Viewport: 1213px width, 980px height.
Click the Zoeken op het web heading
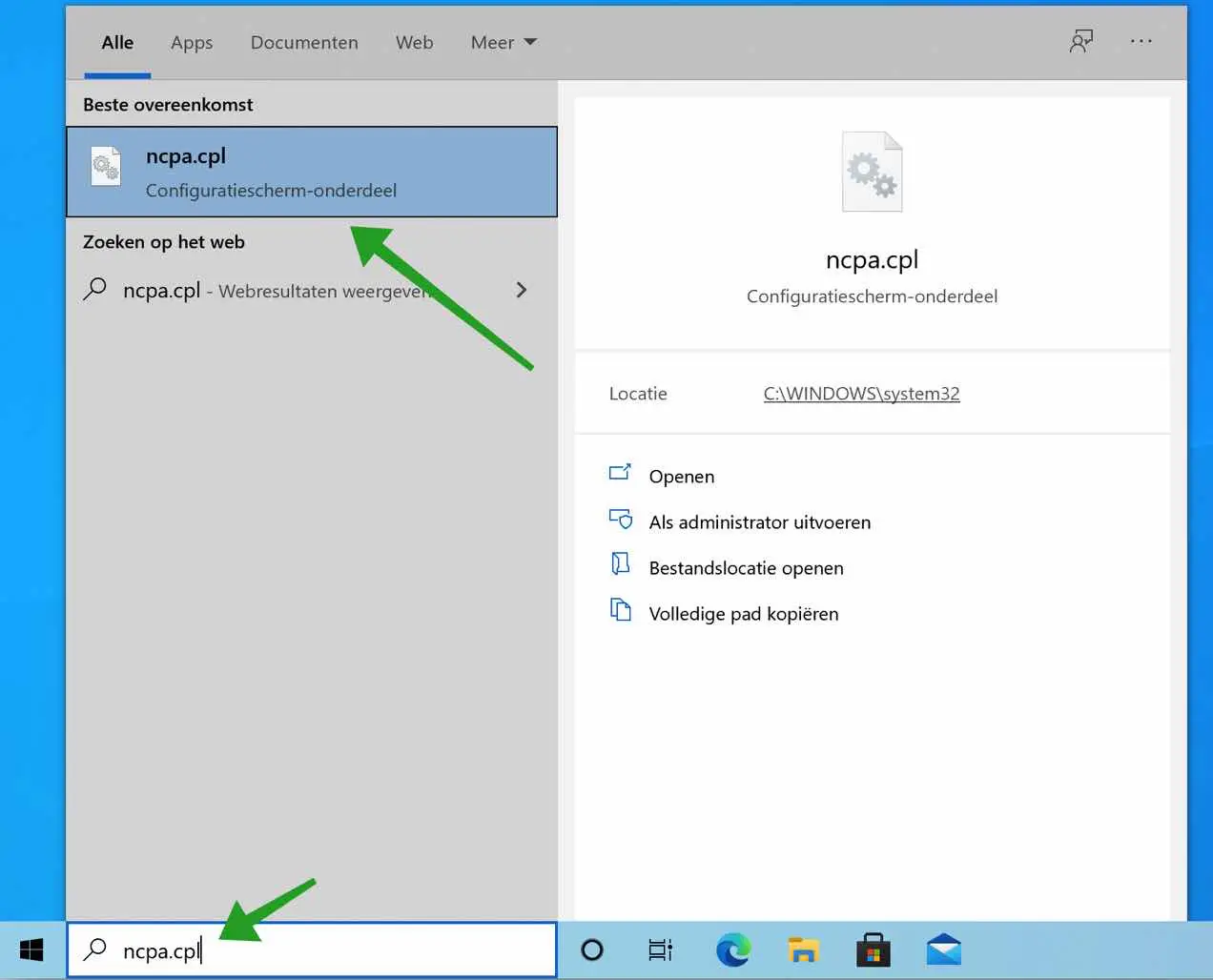pyautogui.click(x=164, y=242)
